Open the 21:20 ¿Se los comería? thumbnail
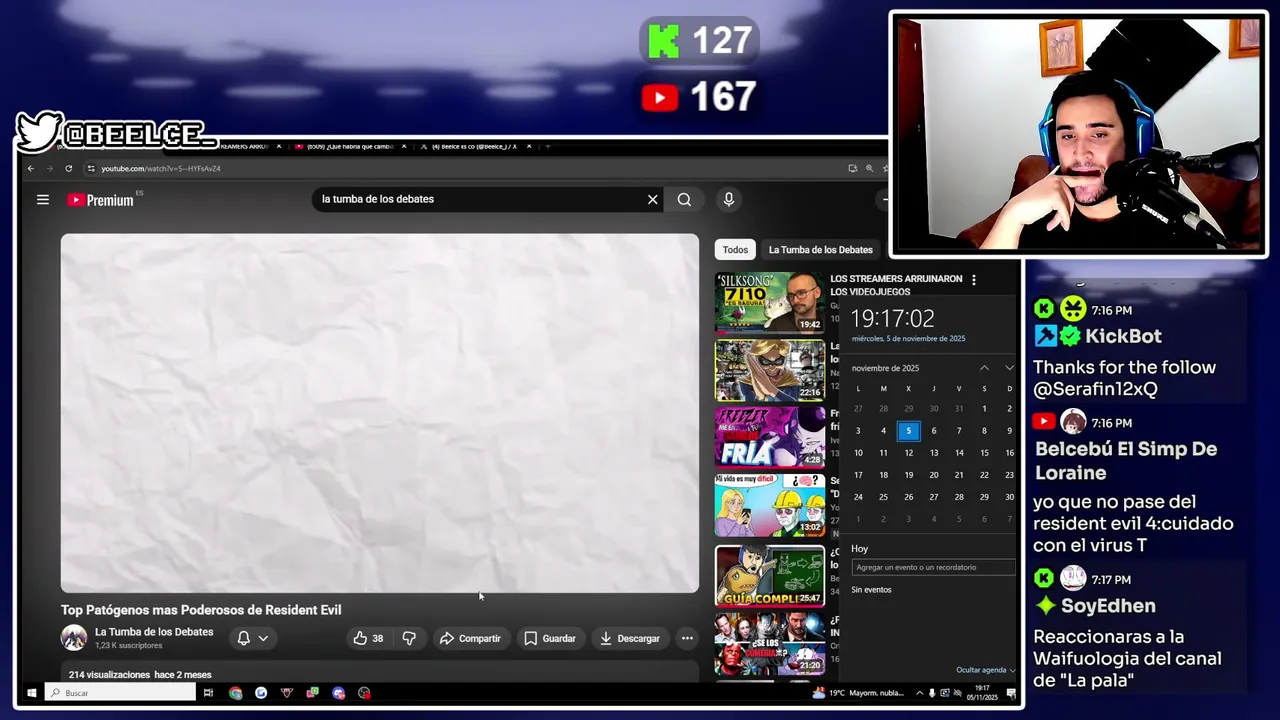The height and width of the screenshot is (720, 1280). 770,643
